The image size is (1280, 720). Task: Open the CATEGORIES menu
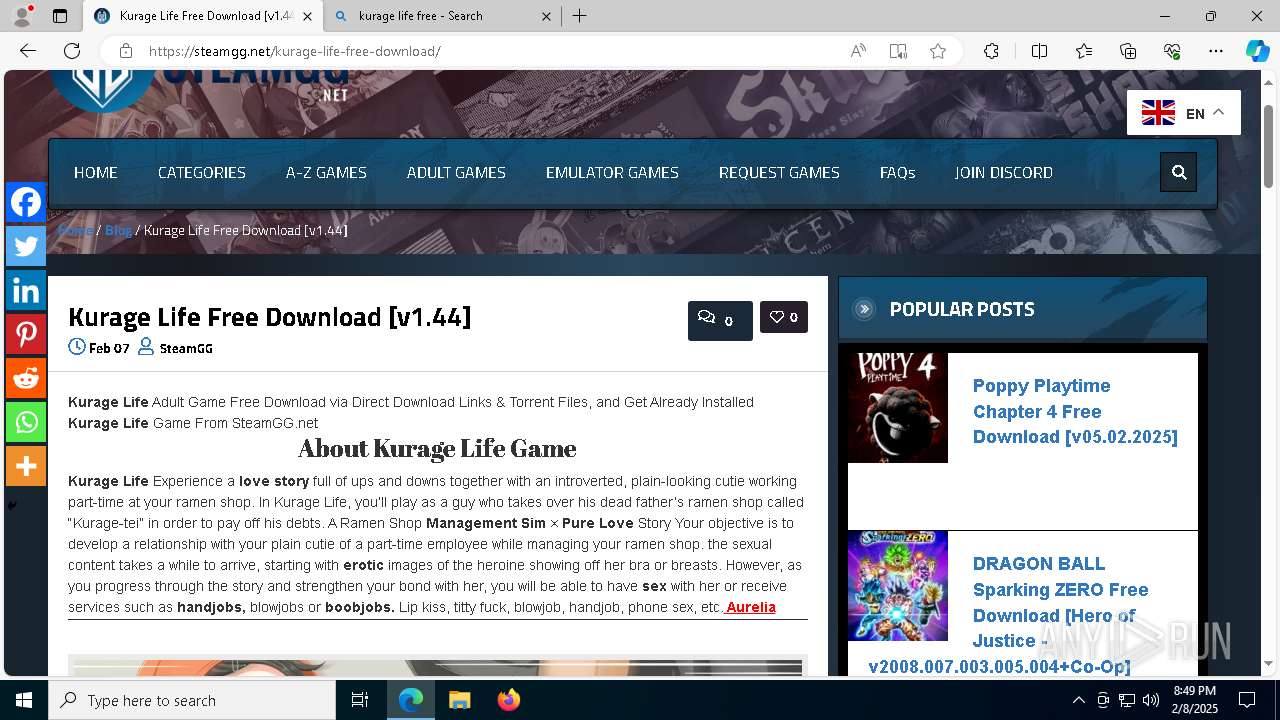pos(202,172)
